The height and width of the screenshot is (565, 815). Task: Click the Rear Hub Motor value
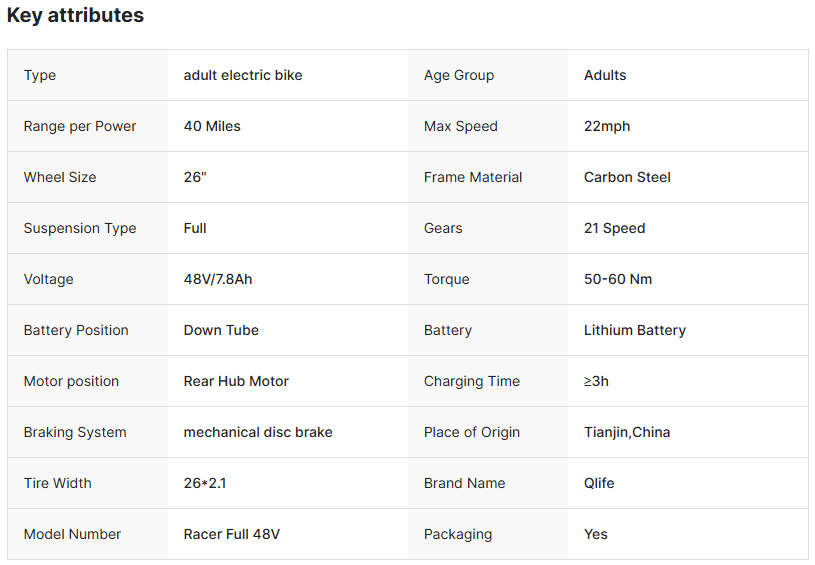(x=236, y=381)
